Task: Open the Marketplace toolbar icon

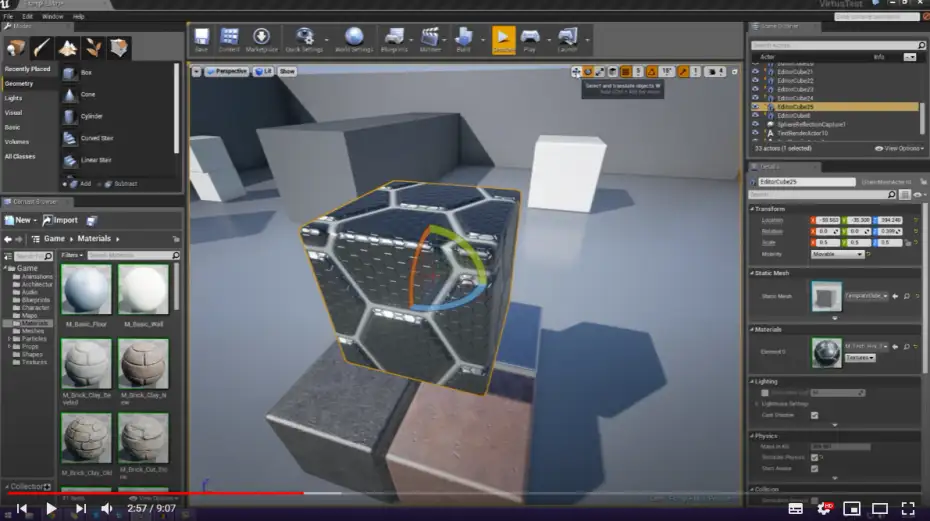Action: click(262, 40)
